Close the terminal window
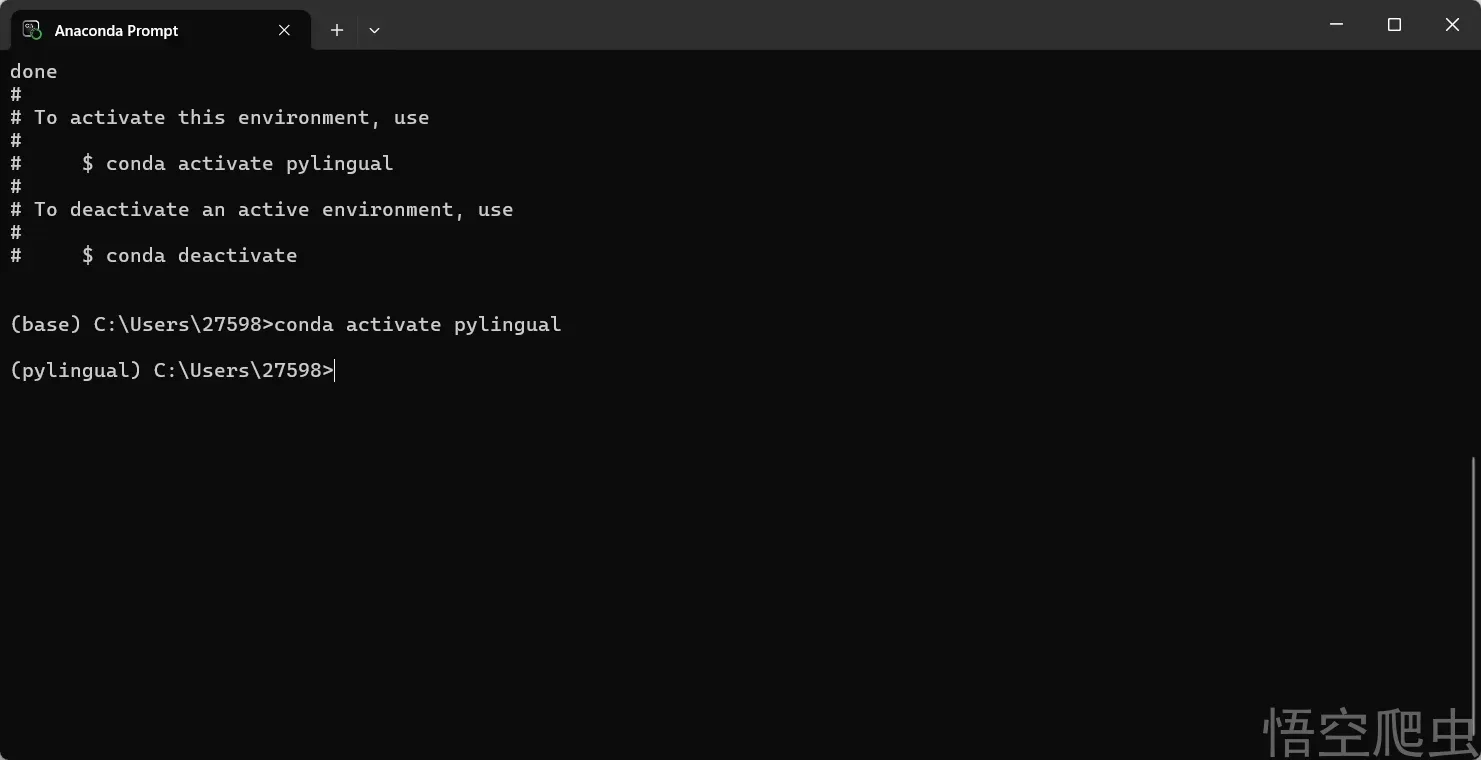The height and width of the screenshot is (760, 1481). [1452, 25]
